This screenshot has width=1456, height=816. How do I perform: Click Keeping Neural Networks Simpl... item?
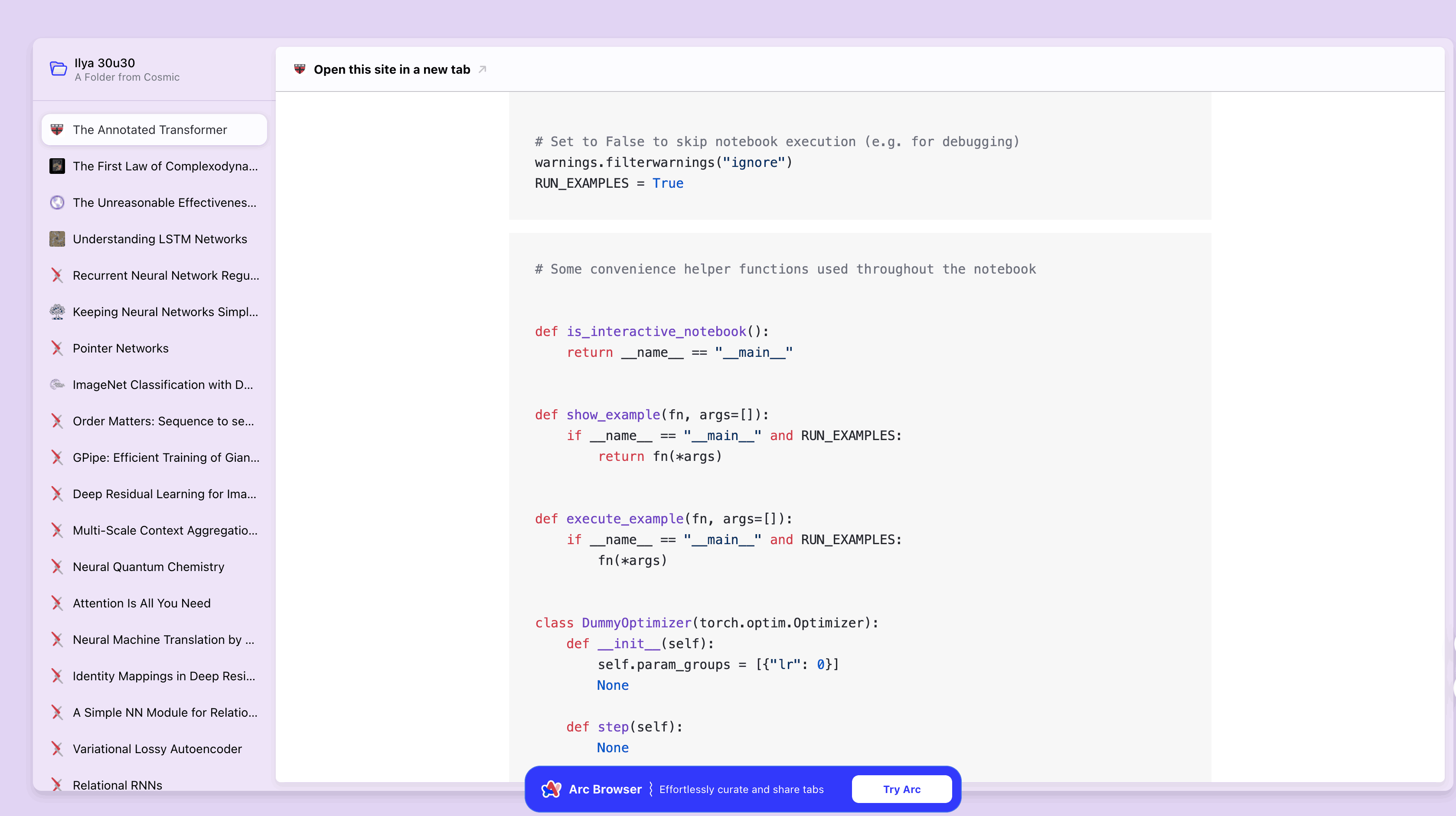point(154,311)
